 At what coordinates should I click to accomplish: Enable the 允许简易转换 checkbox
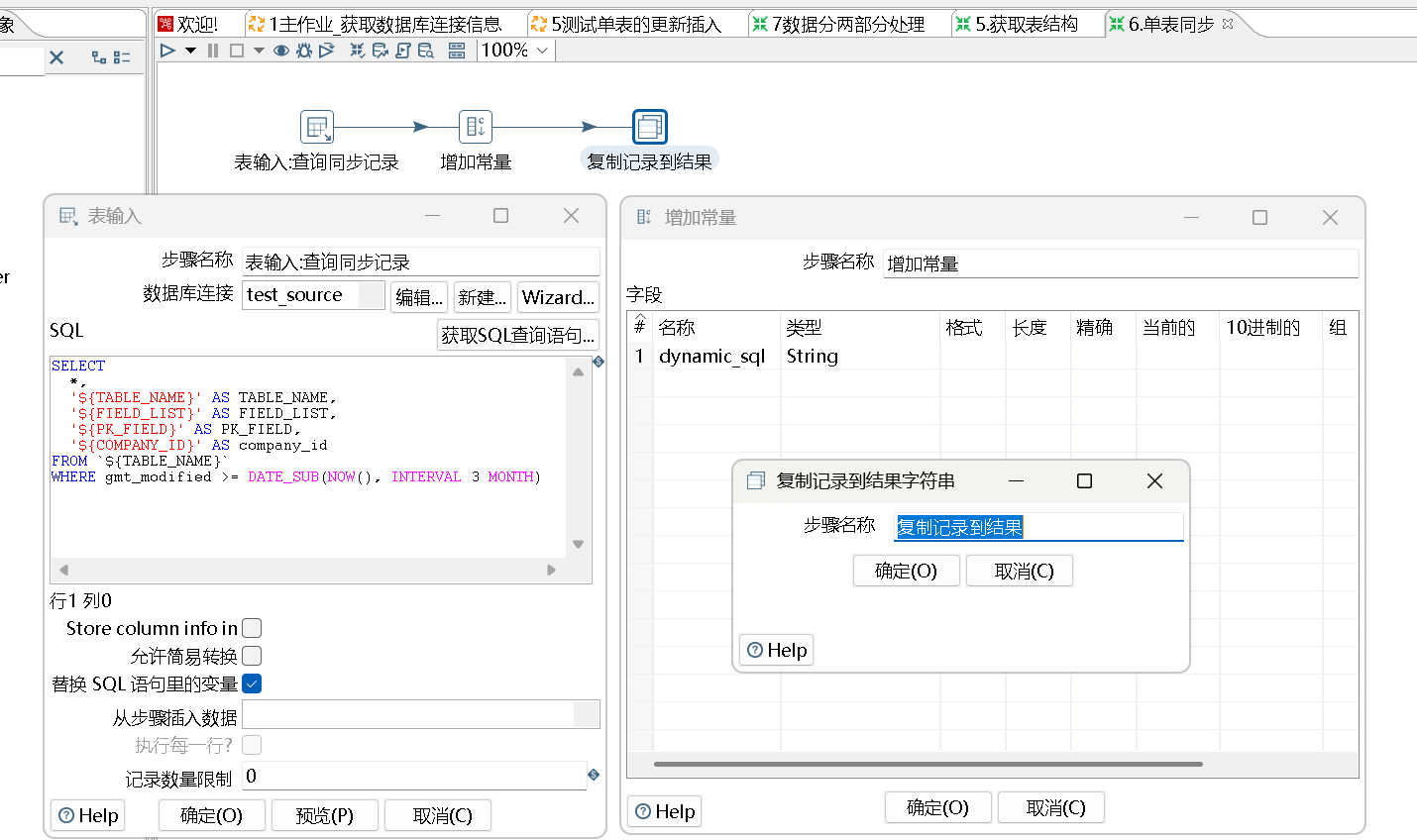point(252,656)
